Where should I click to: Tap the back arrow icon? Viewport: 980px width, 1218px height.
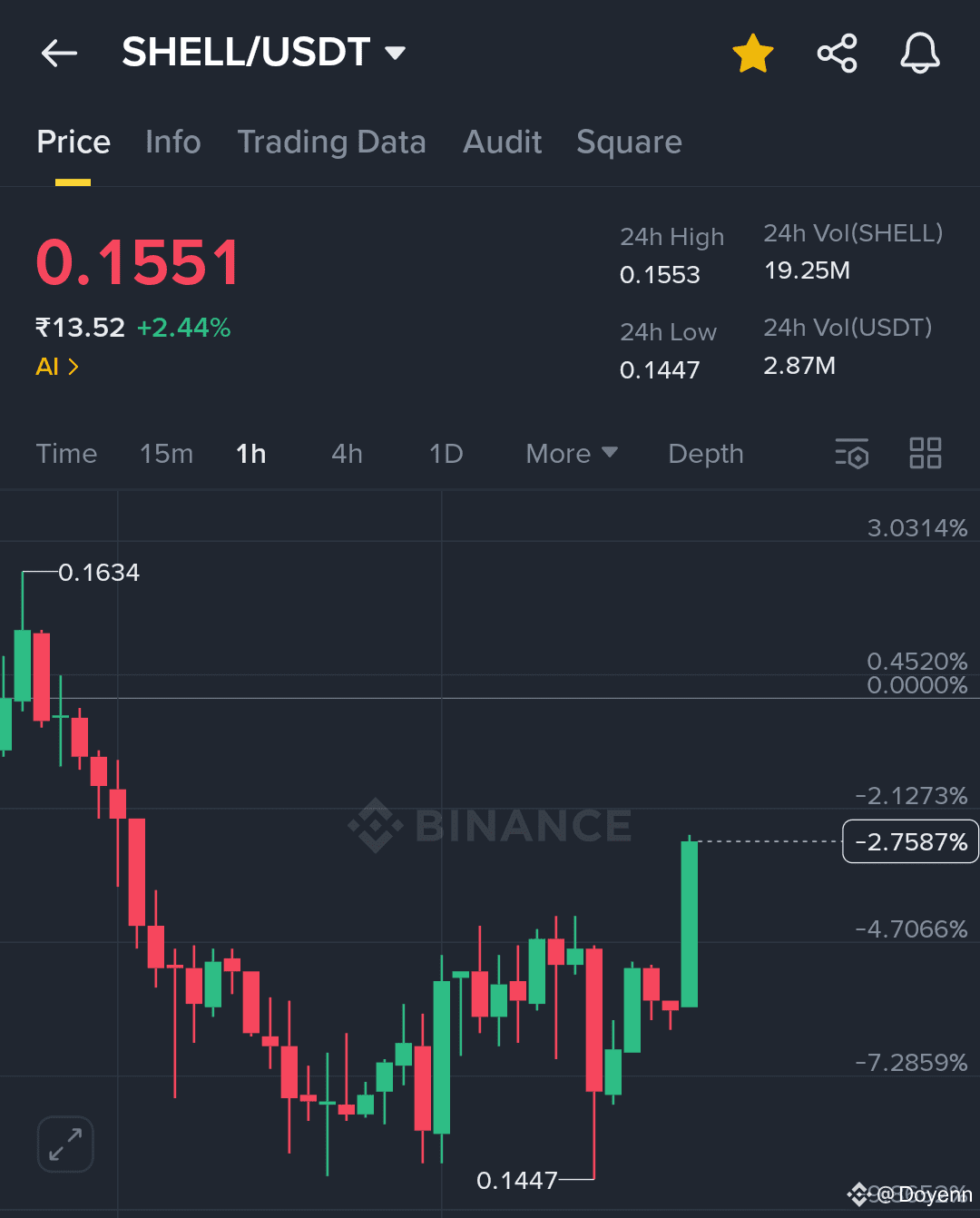pyautogui.click(x=59, y=54)
